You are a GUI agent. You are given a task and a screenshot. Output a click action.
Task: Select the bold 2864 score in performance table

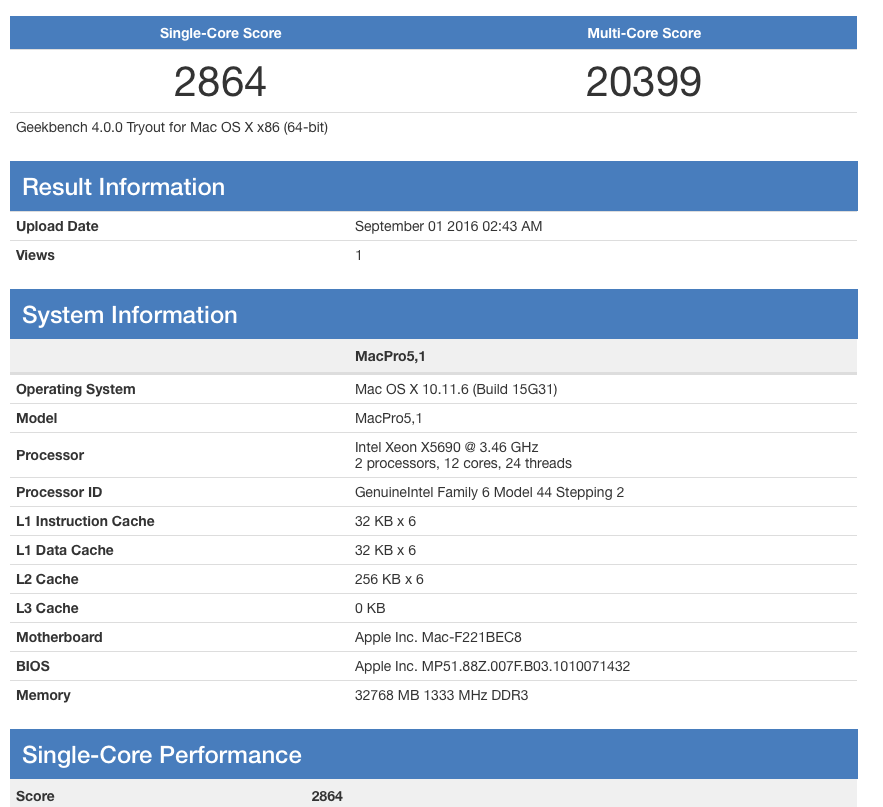pos(327,796)
